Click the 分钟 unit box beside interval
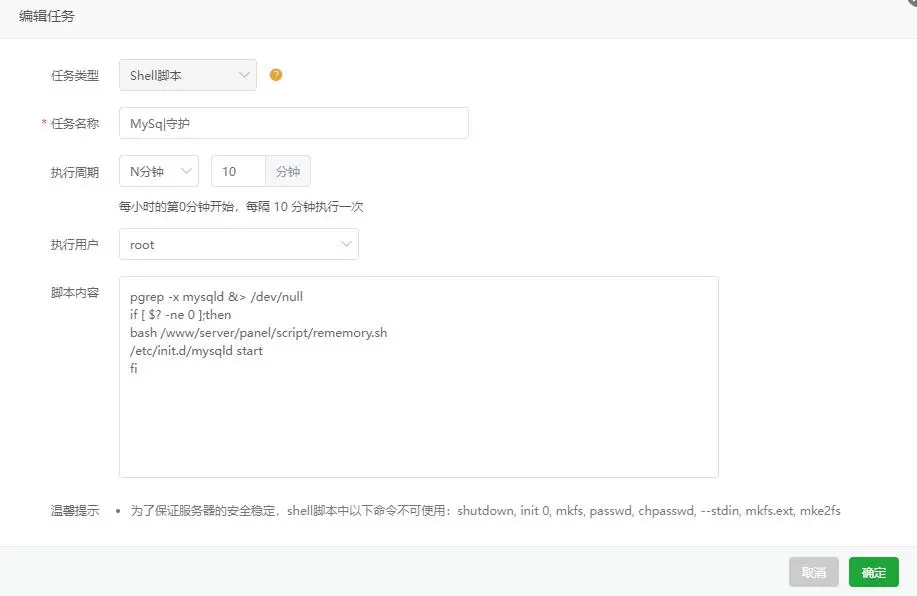917x596 pixels. tap(288, 171)
